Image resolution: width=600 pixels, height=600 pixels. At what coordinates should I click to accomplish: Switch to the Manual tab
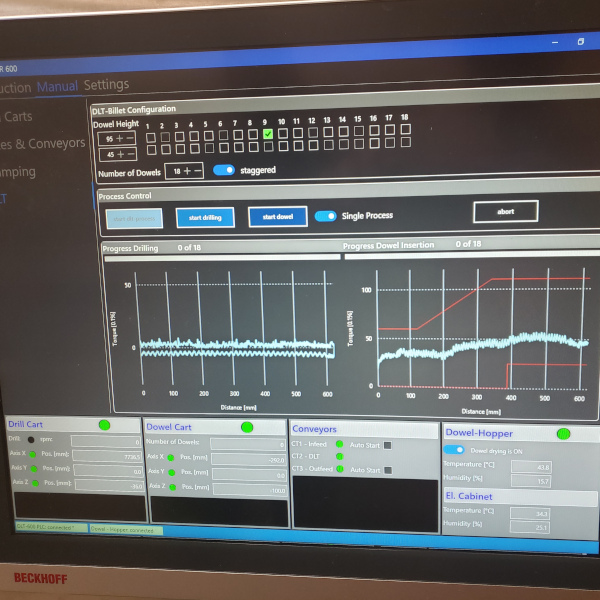coord(57,86)
